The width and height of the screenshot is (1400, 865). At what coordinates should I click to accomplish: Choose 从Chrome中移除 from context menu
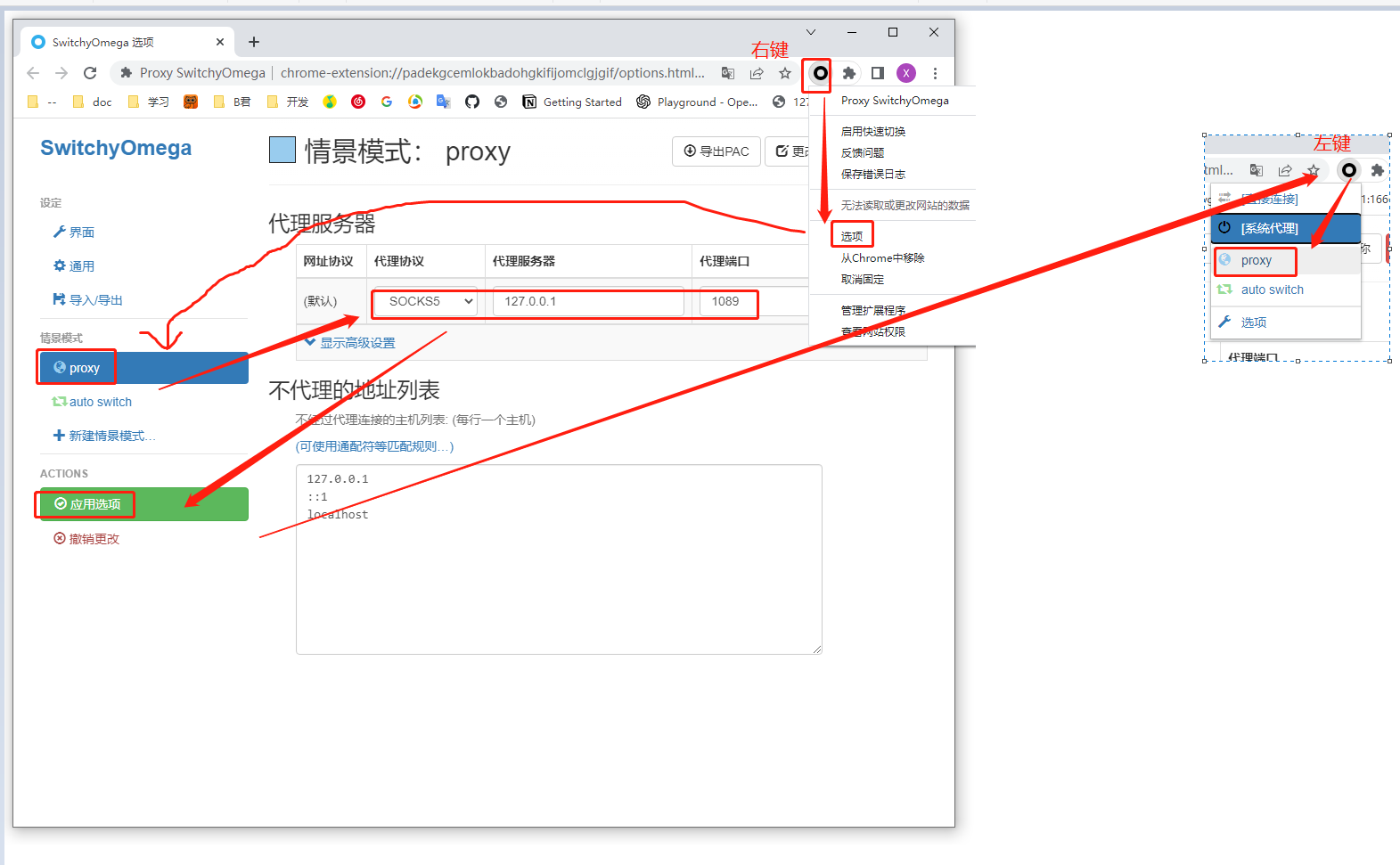pos(882,258)
